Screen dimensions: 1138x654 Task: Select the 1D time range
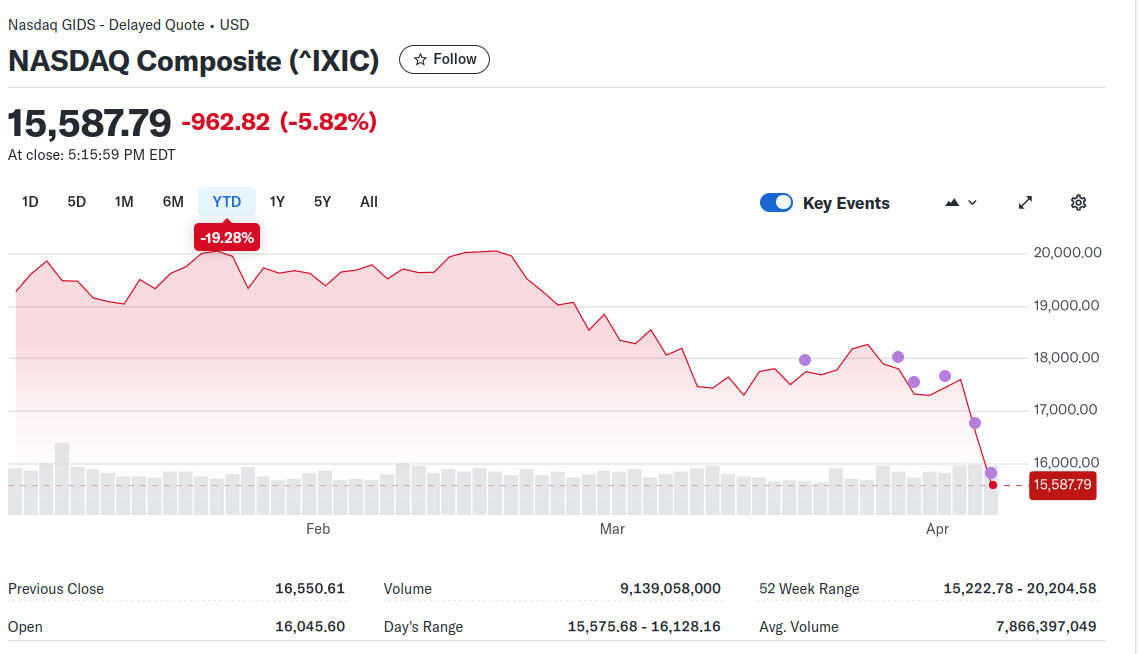(30, 202)
